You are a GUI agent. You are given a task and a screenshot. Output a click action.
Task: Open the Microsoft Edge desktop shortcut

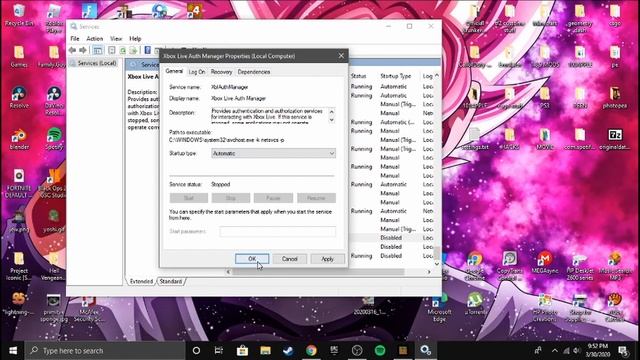tap(439, 308)
